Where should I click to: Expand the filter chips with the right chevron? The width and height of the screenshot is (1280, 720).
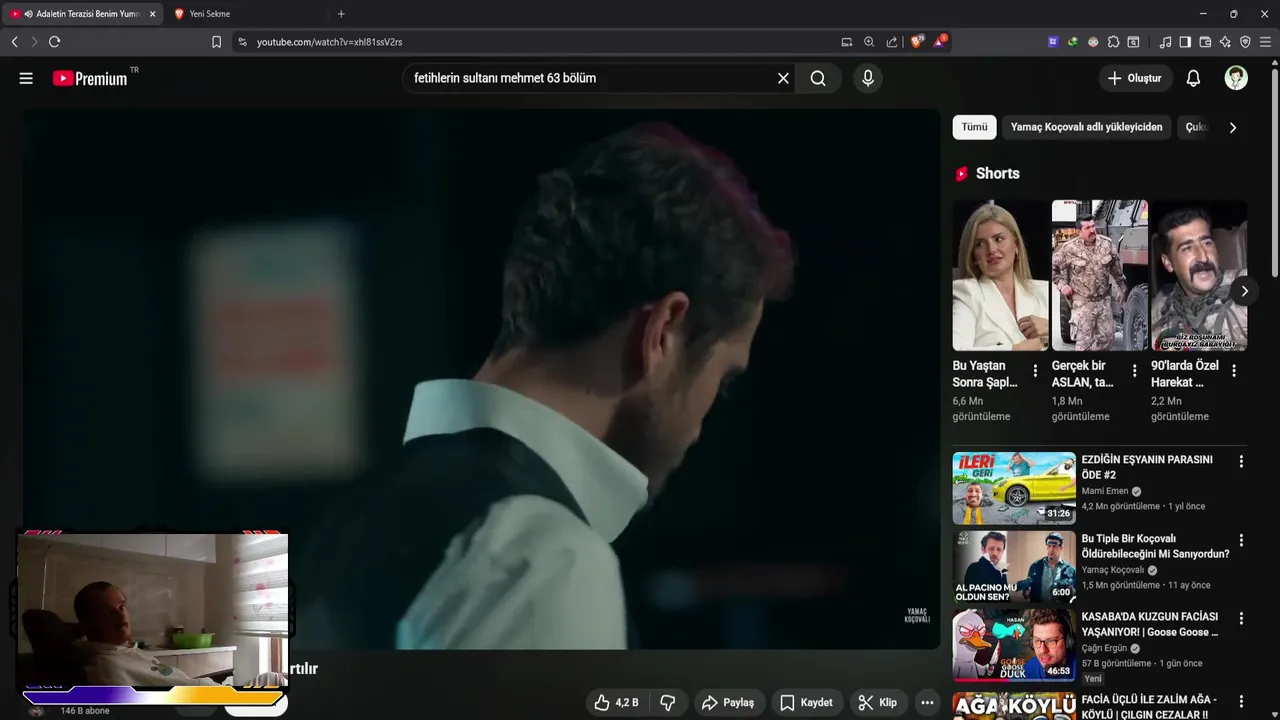pos(1232,127)
